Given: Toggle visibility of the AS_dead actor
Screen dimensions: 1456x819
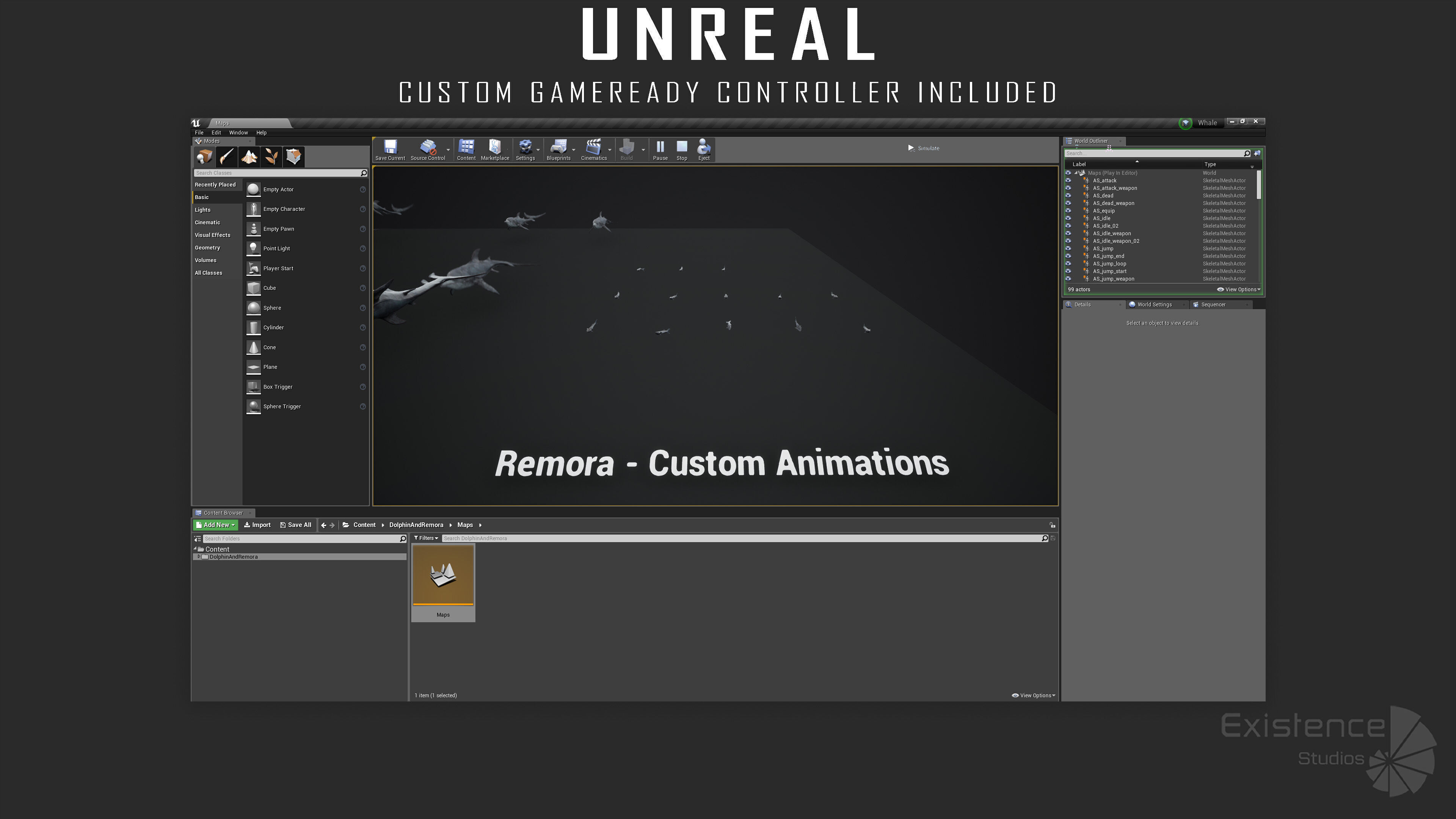Looking at the screenshot, I should (1068, 196).
